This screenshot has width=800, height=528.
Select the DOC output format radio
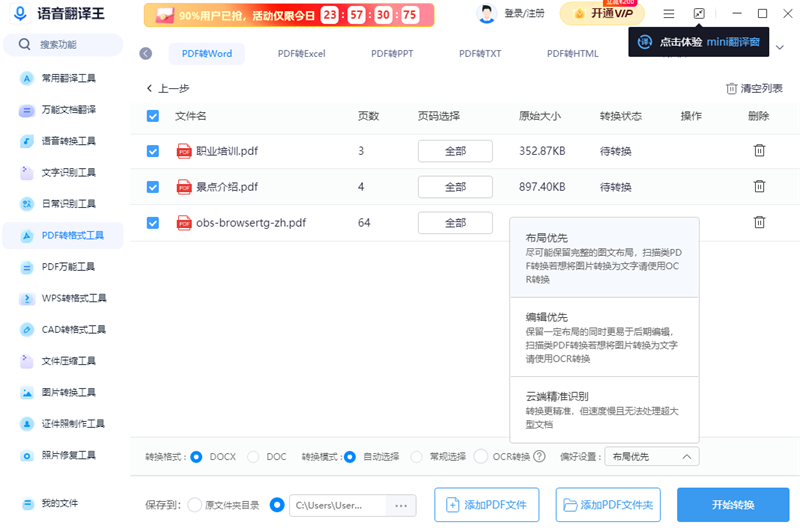pyautogui.click(x=253, y=457)
